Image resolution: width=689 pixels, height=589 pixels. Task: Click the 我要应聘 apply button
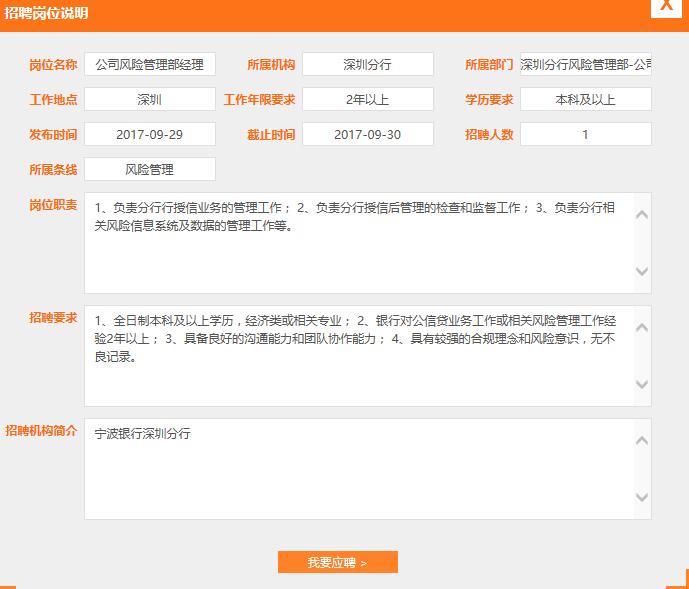coord(337,562)
